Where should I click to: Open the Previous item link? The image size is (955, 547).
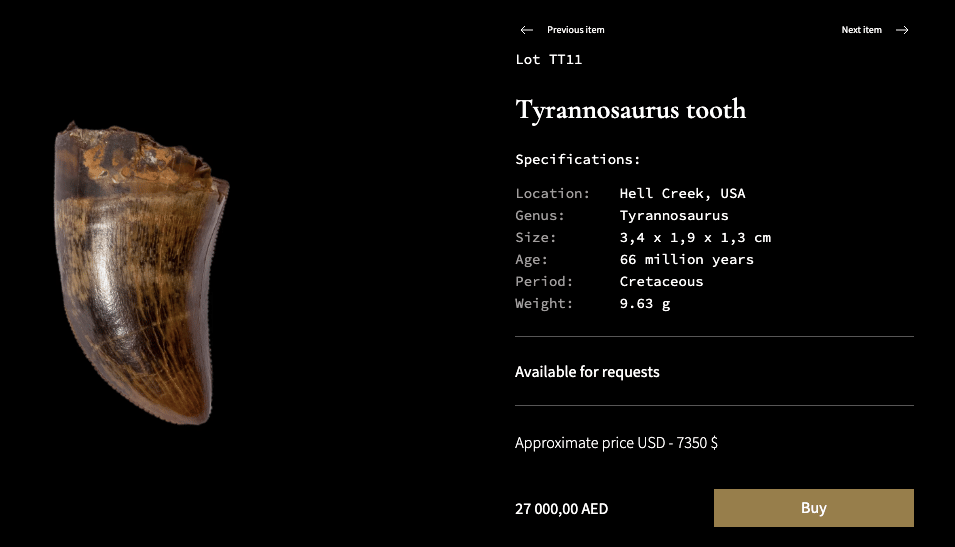[576, 30]
